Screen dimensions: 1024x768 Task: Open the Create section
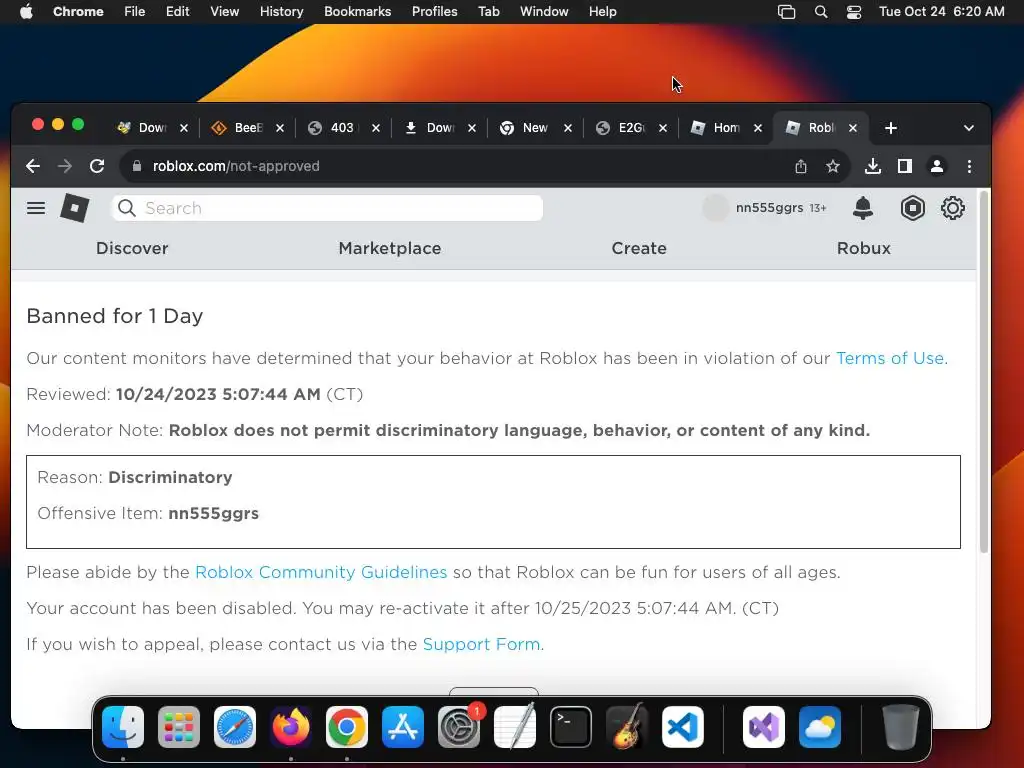click(639, 248)
